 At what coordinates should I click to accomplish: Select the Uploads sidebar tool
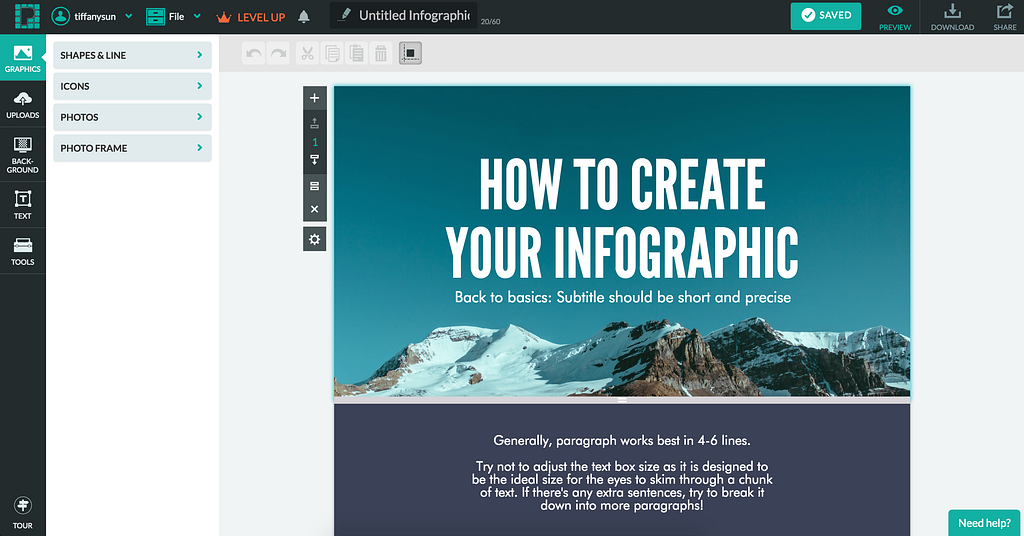tap(22, 104)
